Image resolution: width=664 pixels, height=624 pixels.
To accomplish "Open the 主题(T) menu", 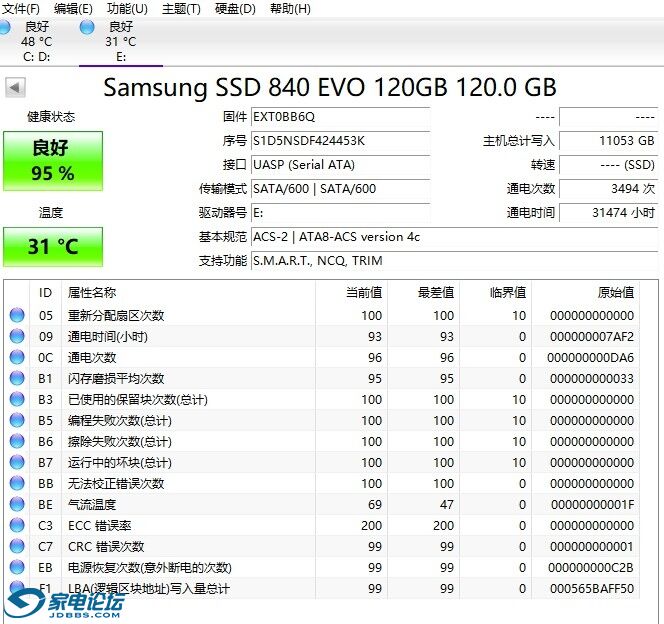I will (x=181, y=8).
